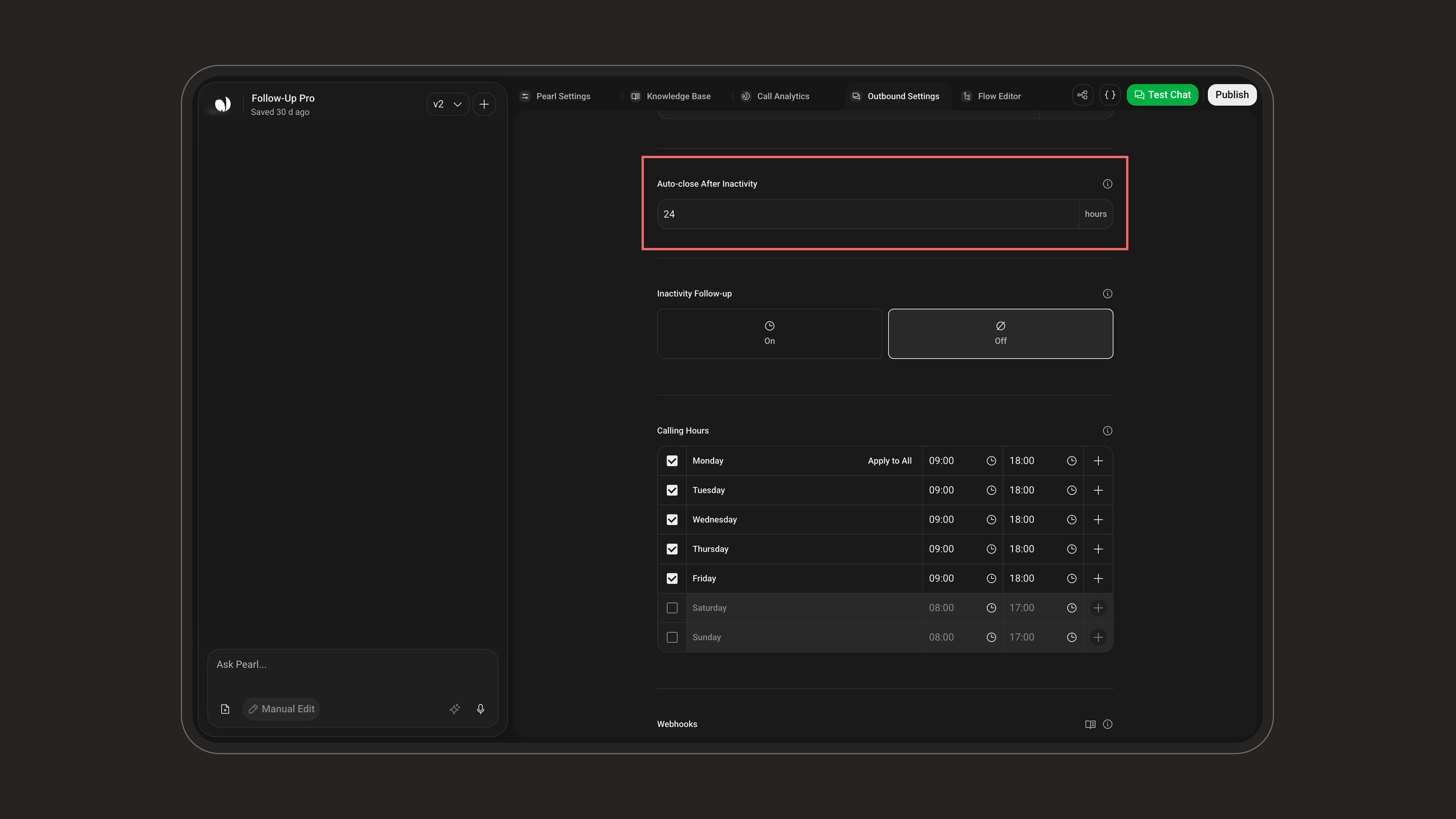Click the attach file icon in Ask Pearl box
1456x819 pixels.
tap(225, 709)
